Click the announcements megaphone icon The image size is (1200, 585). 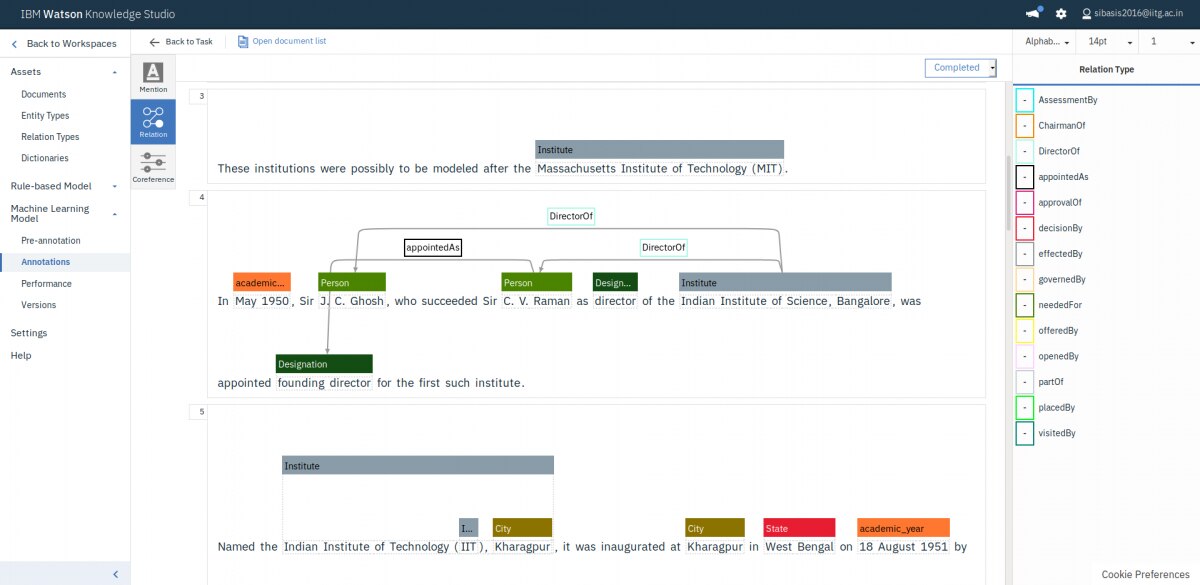point(1033,14)
